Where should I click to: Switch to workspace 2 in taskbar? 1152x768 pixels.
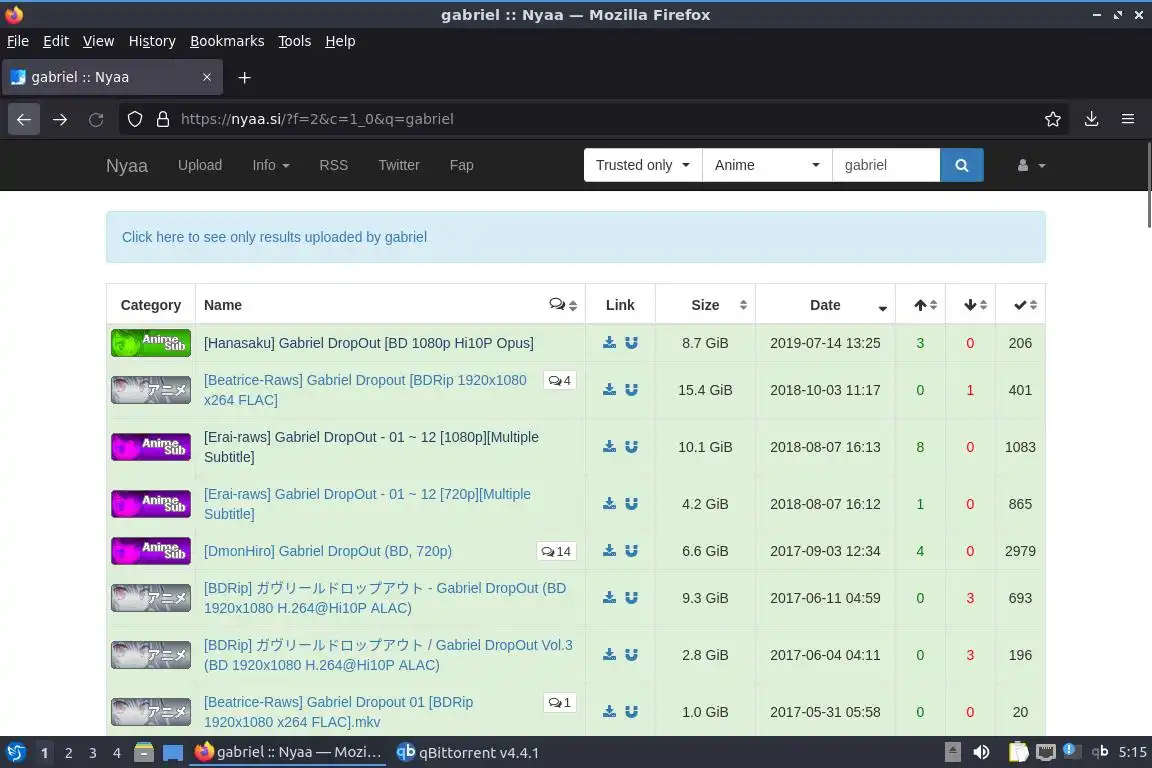click(68, 753)
